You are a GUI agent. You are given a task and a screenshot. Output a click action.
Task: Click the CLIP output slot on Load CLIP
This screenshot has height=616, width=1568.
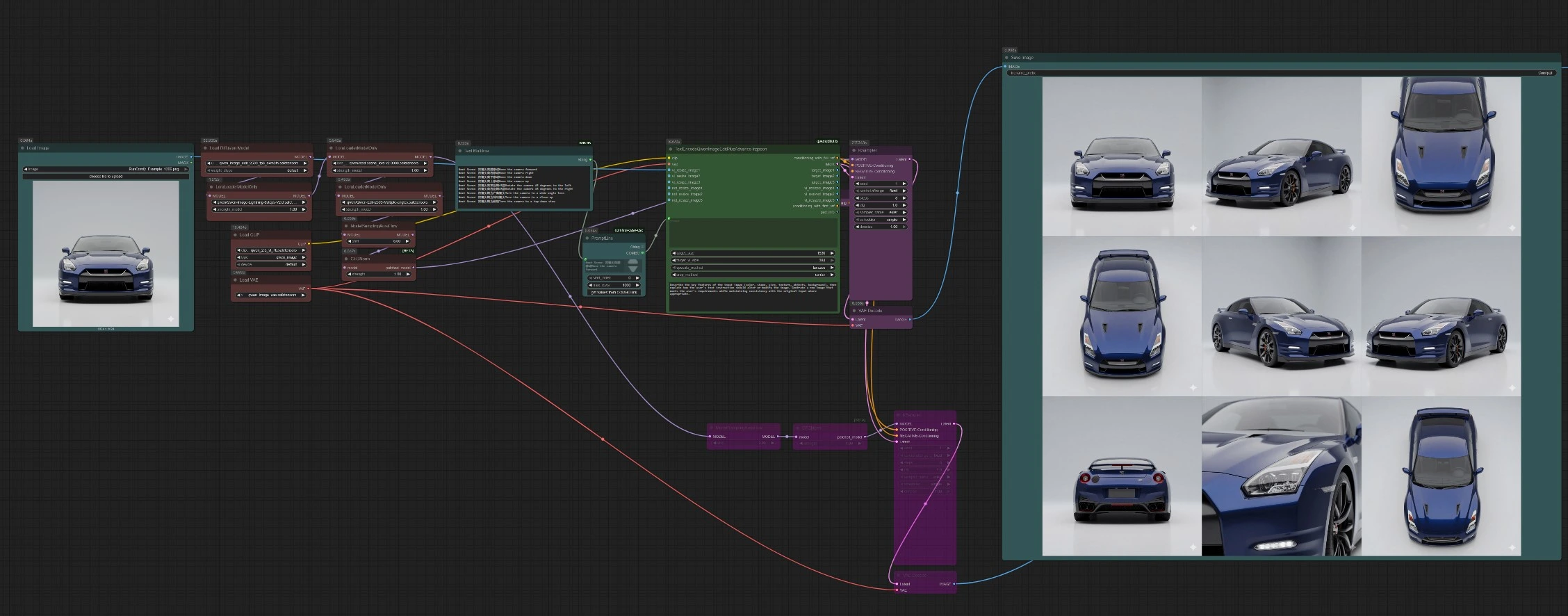pyautogui.click(x=309, y=243)
